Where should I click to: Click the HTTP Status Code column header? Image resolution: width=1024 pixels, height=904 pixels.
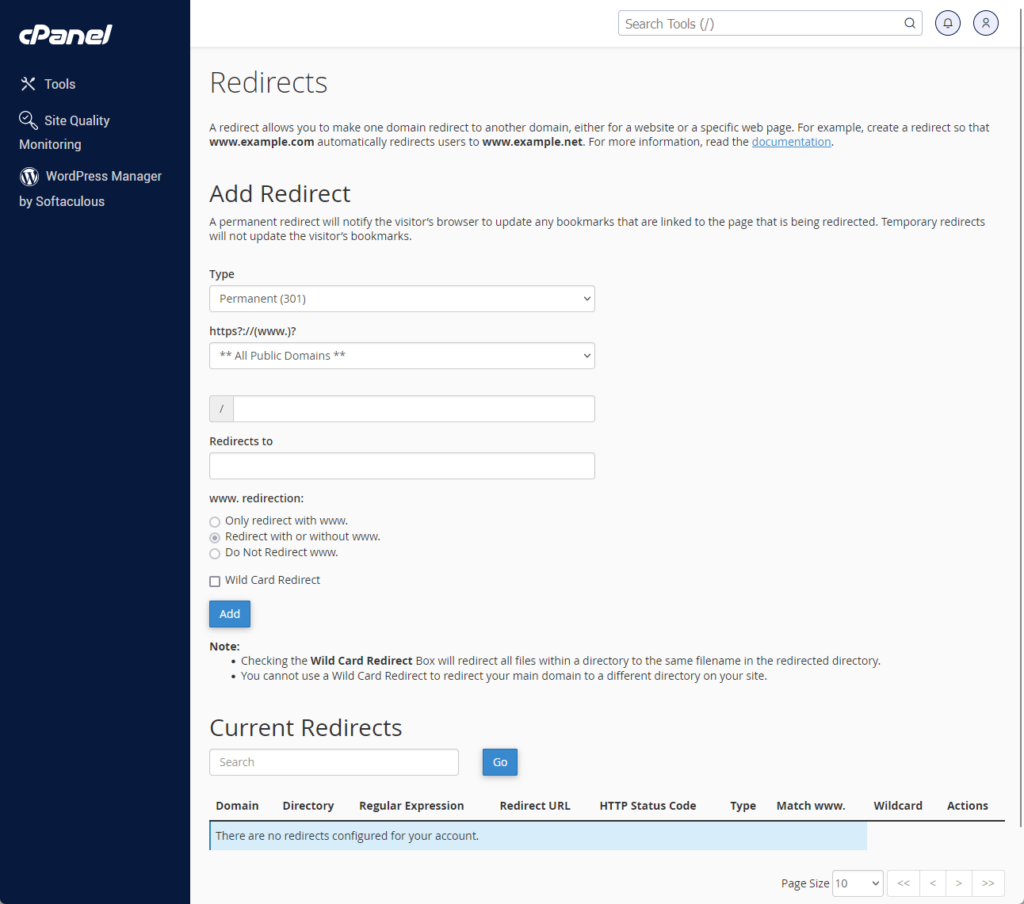[647, 805]
